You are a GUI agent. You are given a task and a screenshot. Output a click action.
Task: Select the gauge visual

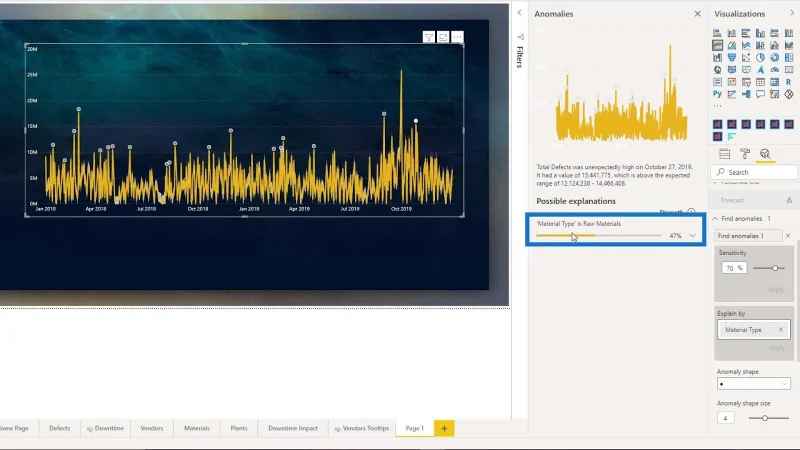(774, 70)
